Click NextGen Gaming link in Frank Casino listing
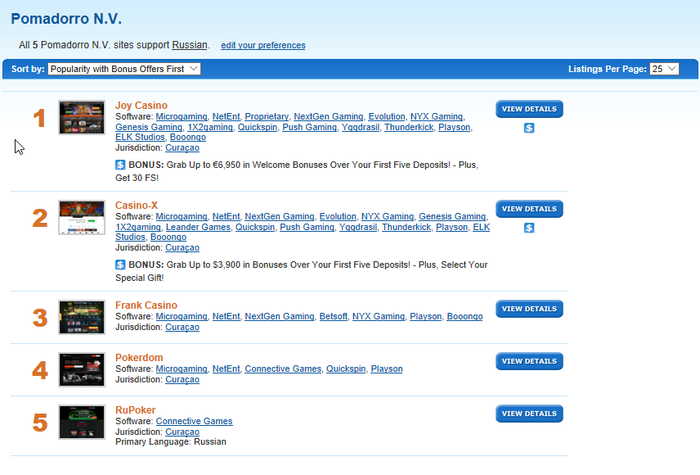Viewport: 700px width, 475px height. [279, 317]
